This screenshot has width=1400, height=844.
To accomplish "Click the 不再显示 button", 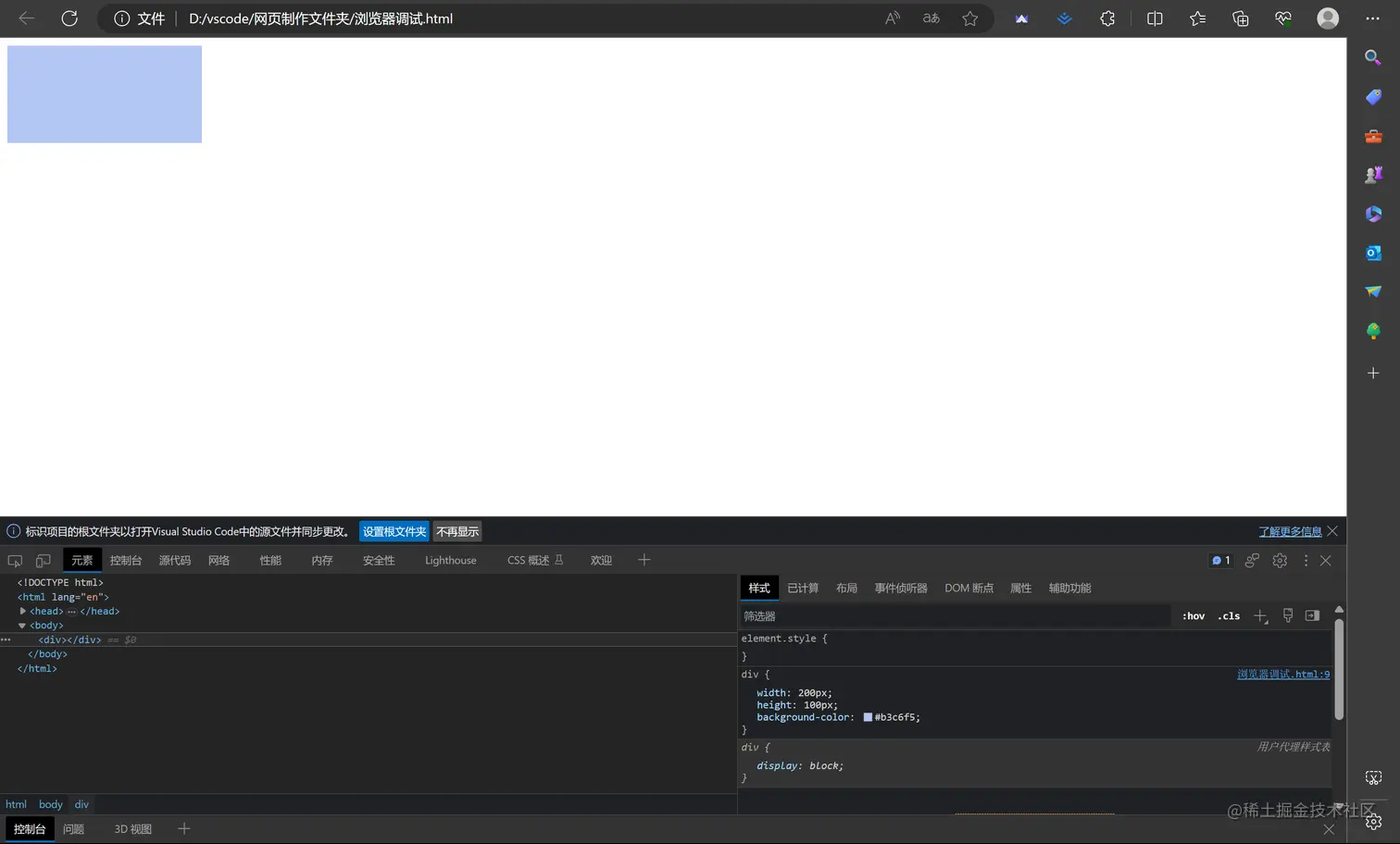I will pyautogui.click(x=457, y=532).
